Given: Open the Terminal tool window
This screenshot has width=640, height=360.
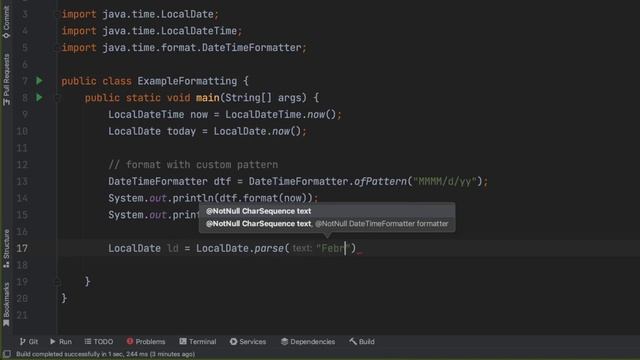Looking at the screenshot, I should 198,342.
